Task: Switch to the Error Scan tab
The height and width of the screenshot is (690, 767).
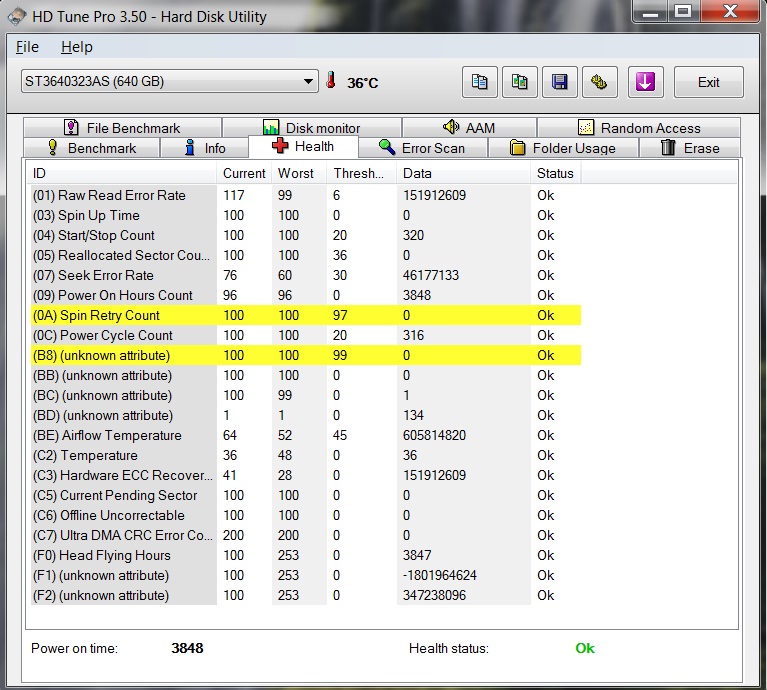Action: (423, 148)
